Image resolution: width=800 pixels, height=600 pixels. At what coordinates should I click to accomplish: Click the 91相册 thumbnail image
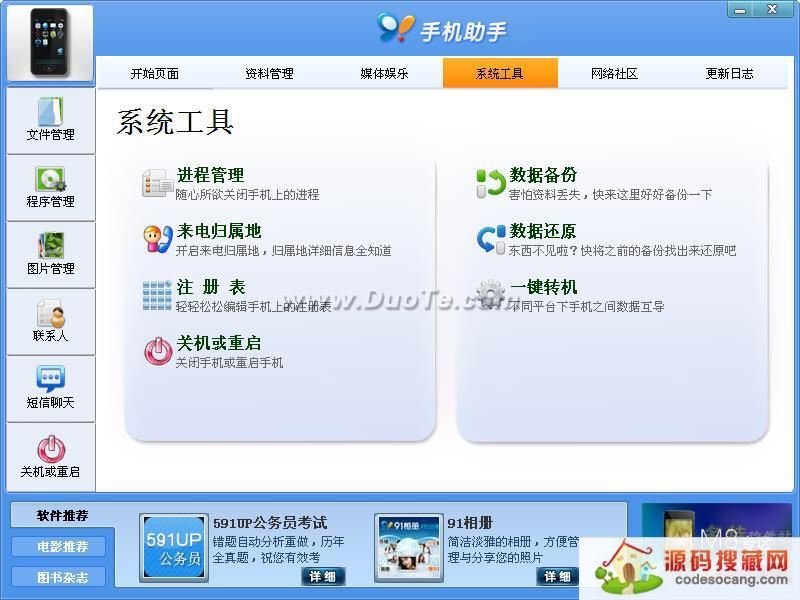pyautogui.click(x=408, y=547)
